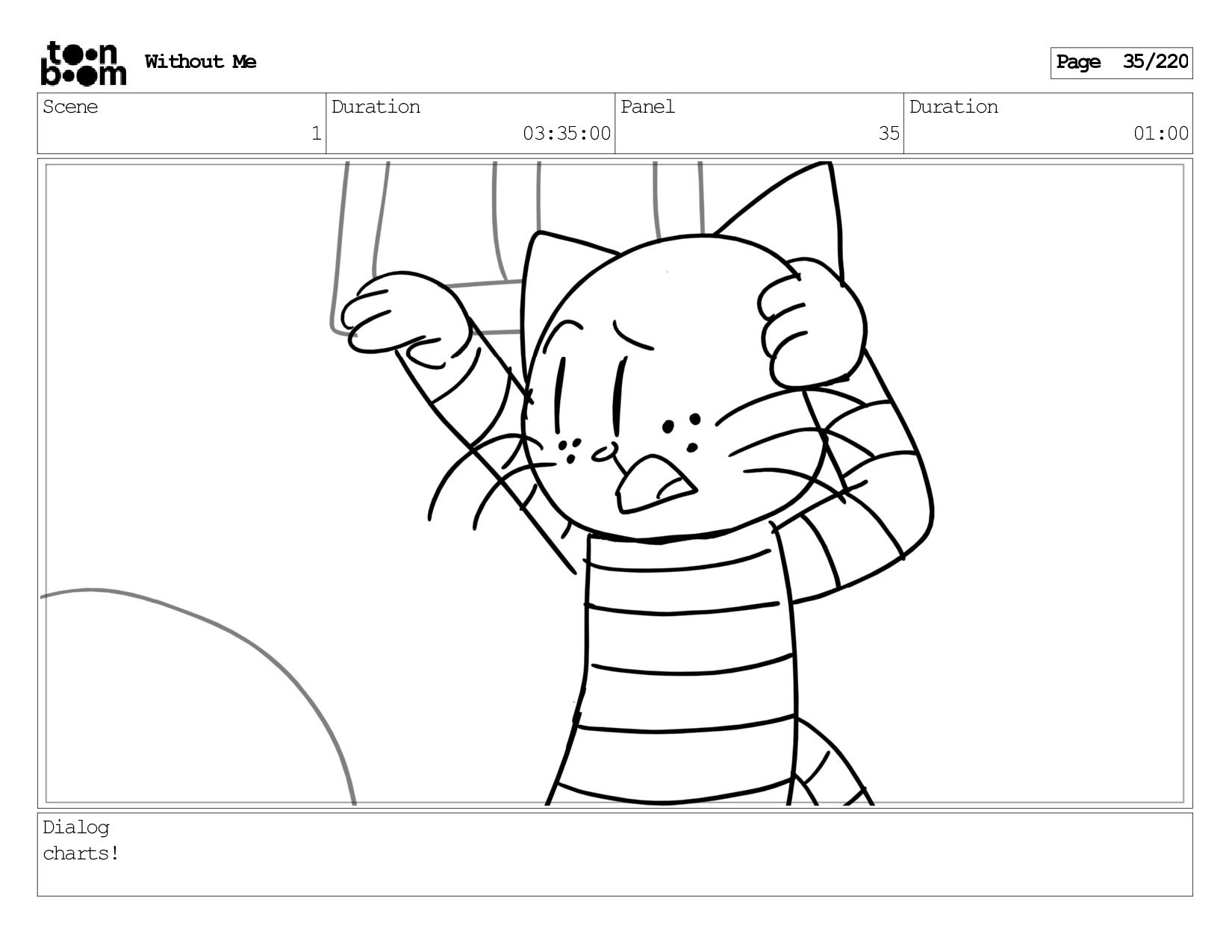Click the cat storyboard panel drawing

point(615,483)
